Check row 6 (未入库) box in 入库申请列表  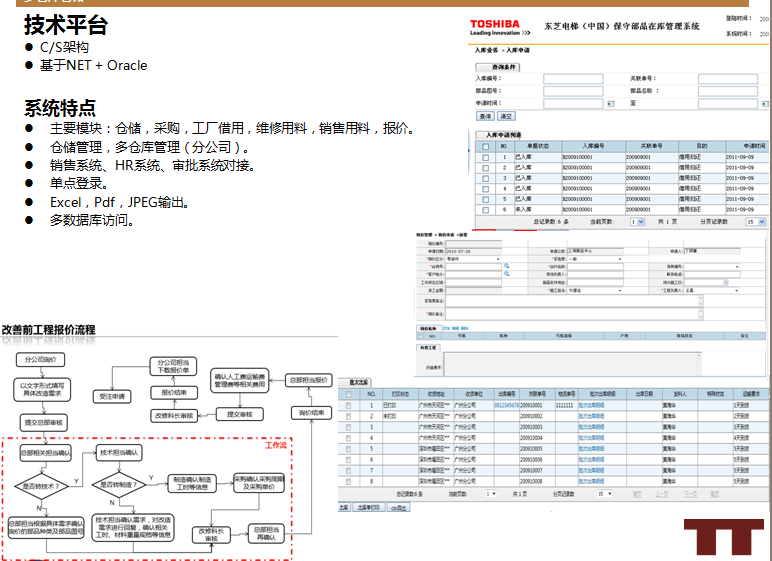click(485, 210)
